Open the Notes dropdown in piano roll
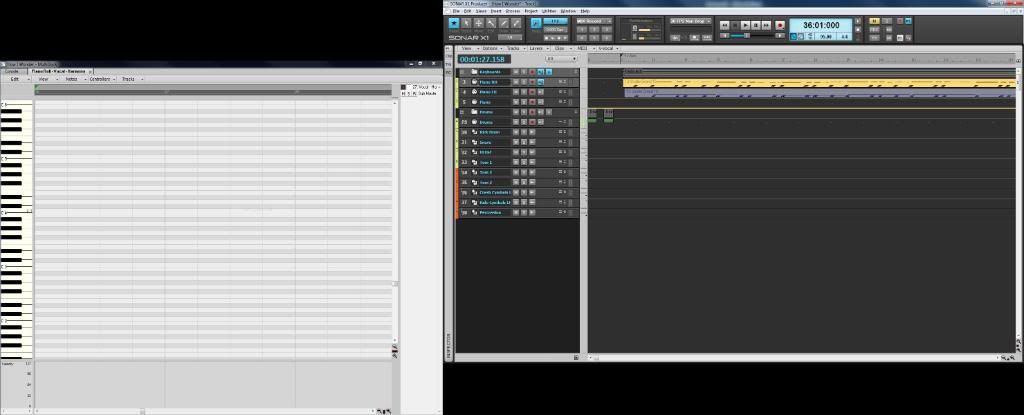 coord(73,79)
